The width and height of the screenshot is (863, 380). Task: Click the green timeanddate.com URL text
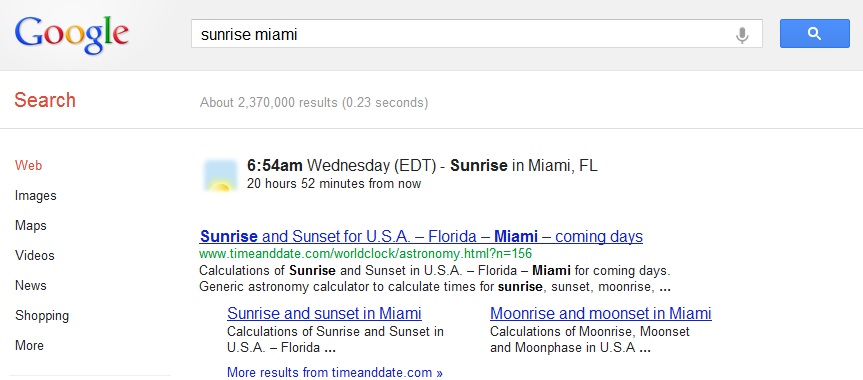click(x=365, y=254)
